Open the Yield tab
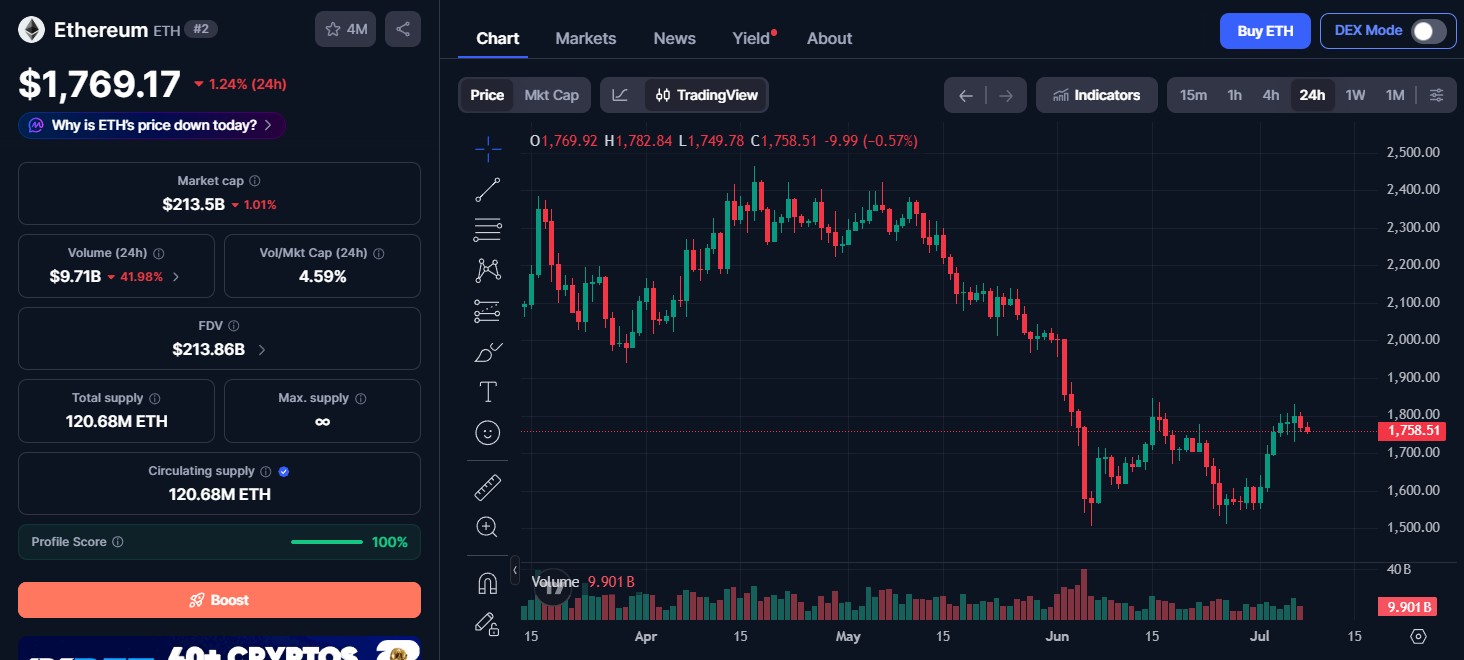This screenshot has height=660, width=1464. pos(753,38)
